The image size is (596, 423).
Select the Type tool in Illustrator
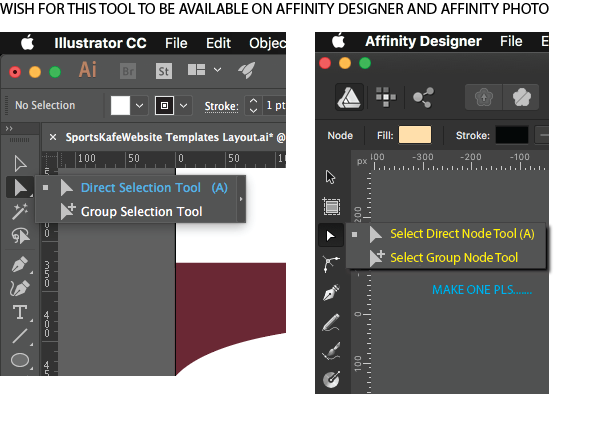[x=20, y=312]
